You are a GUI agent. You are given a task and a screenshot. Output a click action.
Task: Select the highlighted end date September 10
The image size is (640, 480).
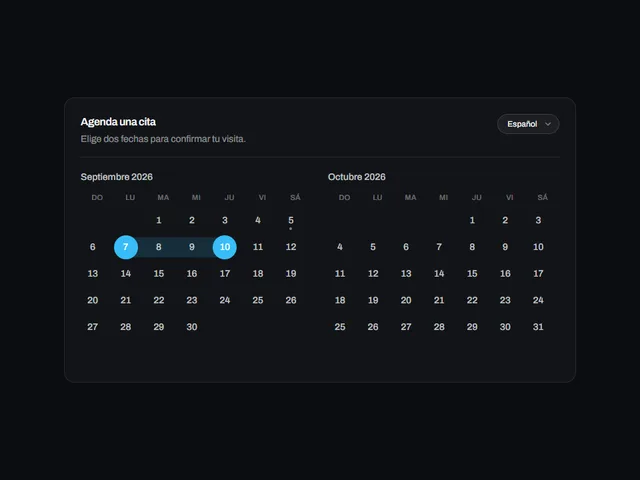click(x=224, y=247)
